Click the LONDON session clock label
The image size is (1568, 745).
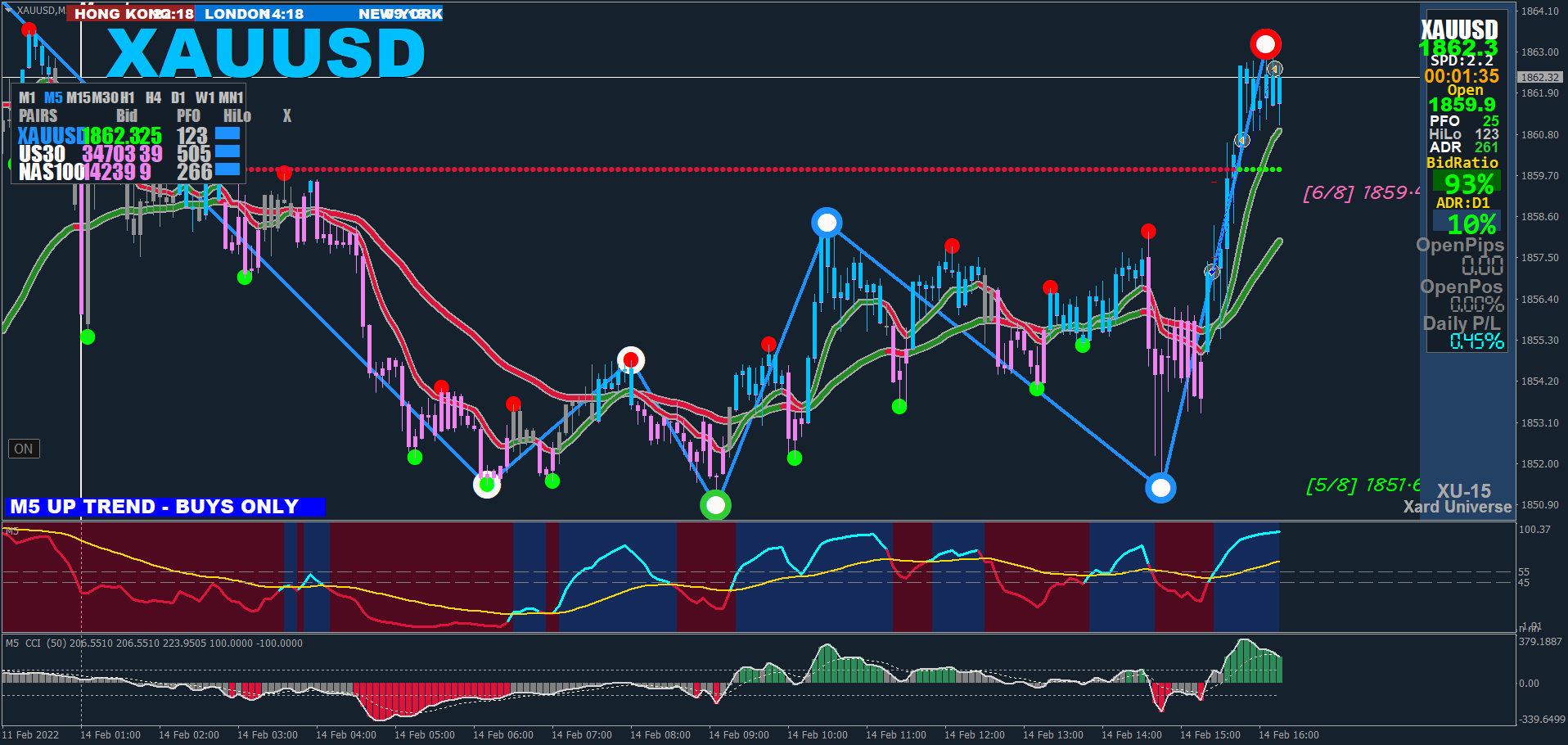[x=237, y=14]
